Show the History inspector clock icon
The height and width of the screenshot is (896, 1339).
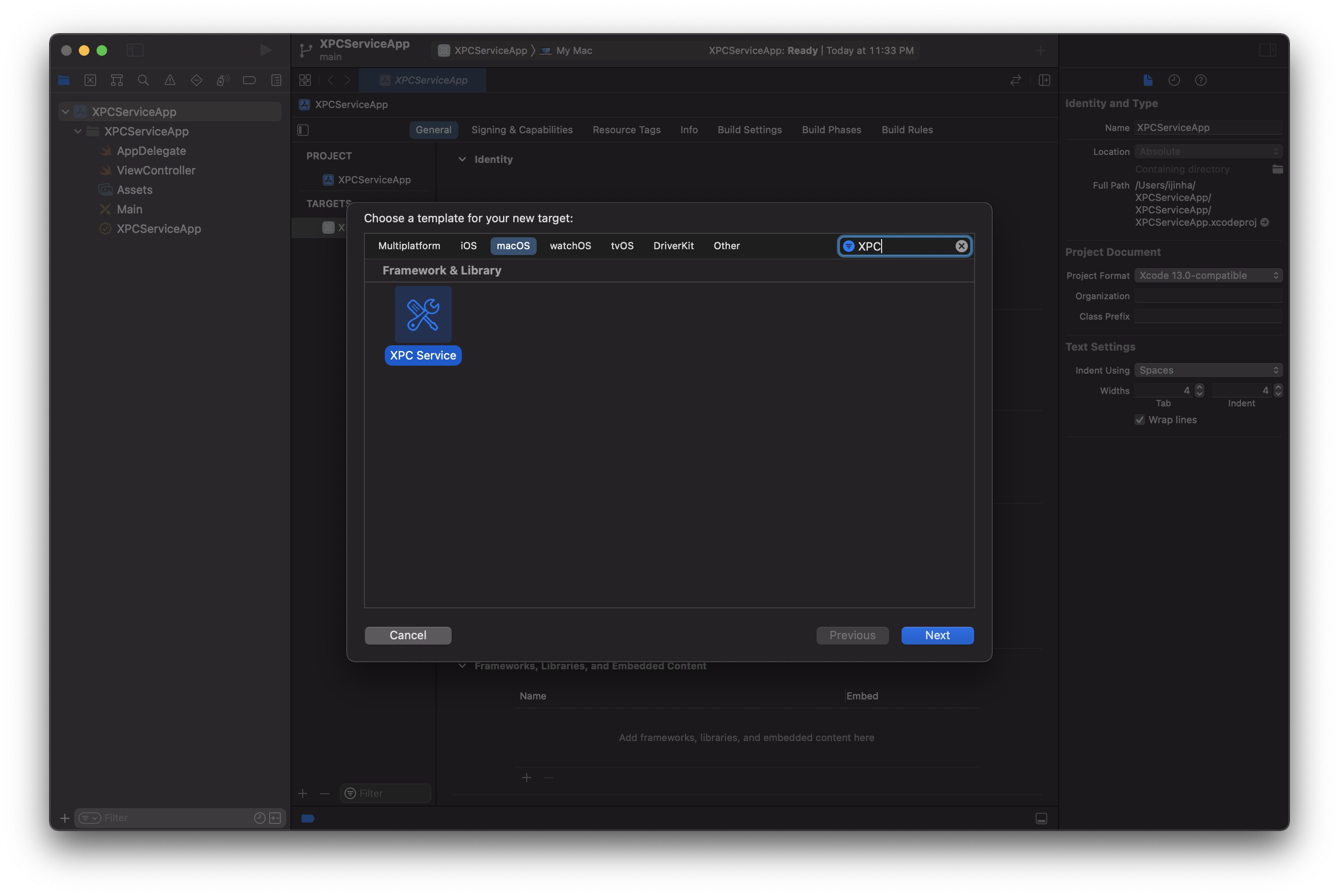[1174, 81]
